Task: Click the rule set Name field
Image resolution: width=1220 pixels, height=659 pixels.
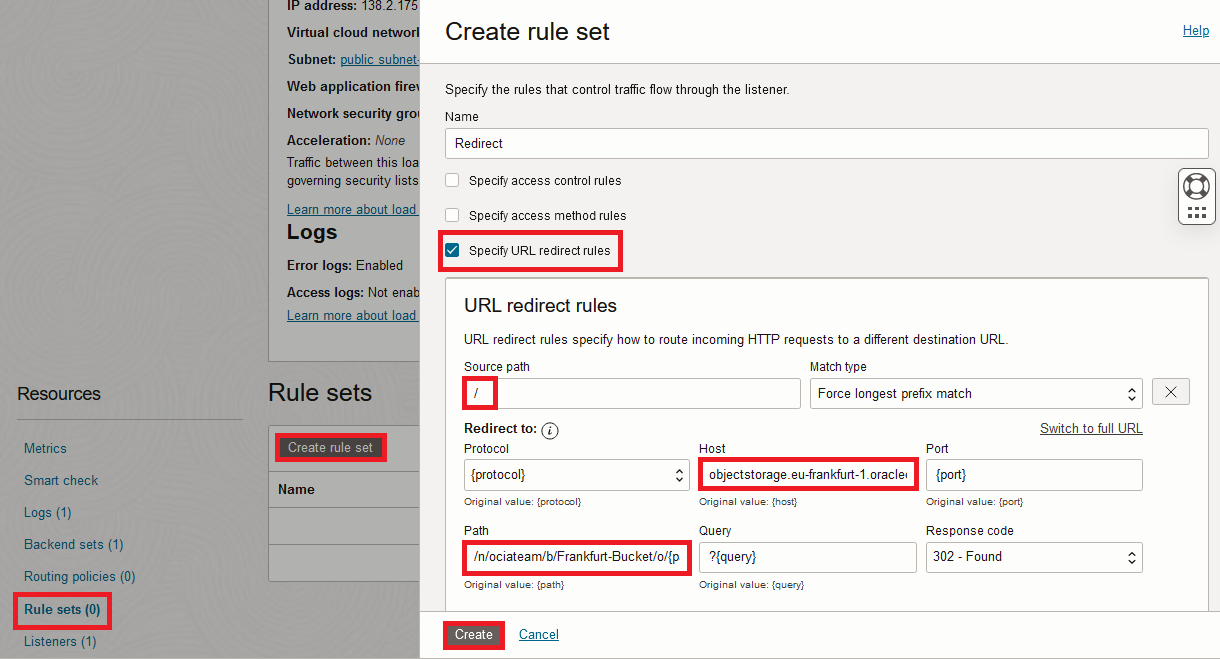Action: [826, 144]
